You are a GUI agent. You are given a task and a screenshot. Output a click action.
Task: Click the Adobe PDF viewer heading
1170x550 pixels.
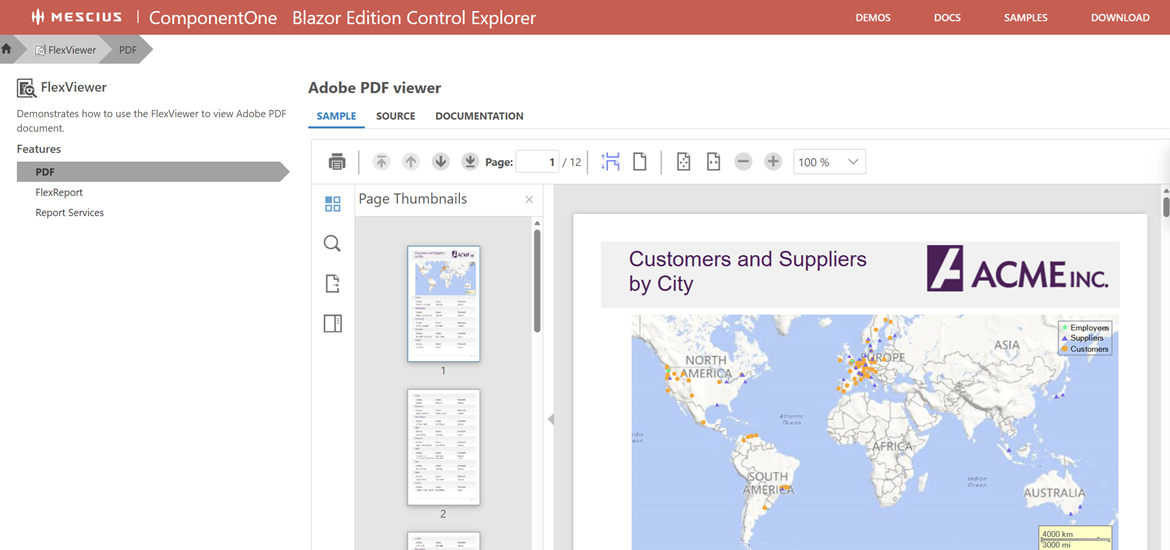click(x=375, y=88)
